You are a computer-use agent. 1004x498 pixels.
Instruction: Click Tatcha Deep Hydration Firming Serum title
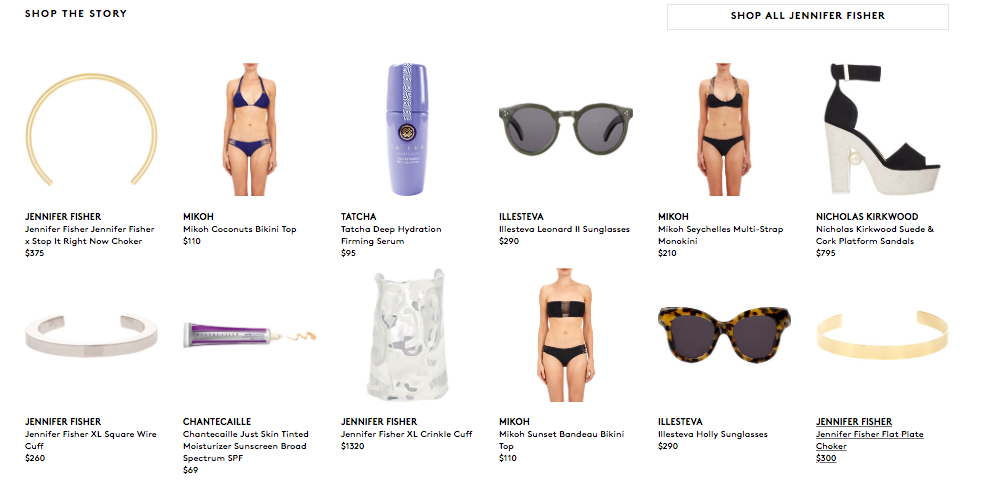[391, 235]
